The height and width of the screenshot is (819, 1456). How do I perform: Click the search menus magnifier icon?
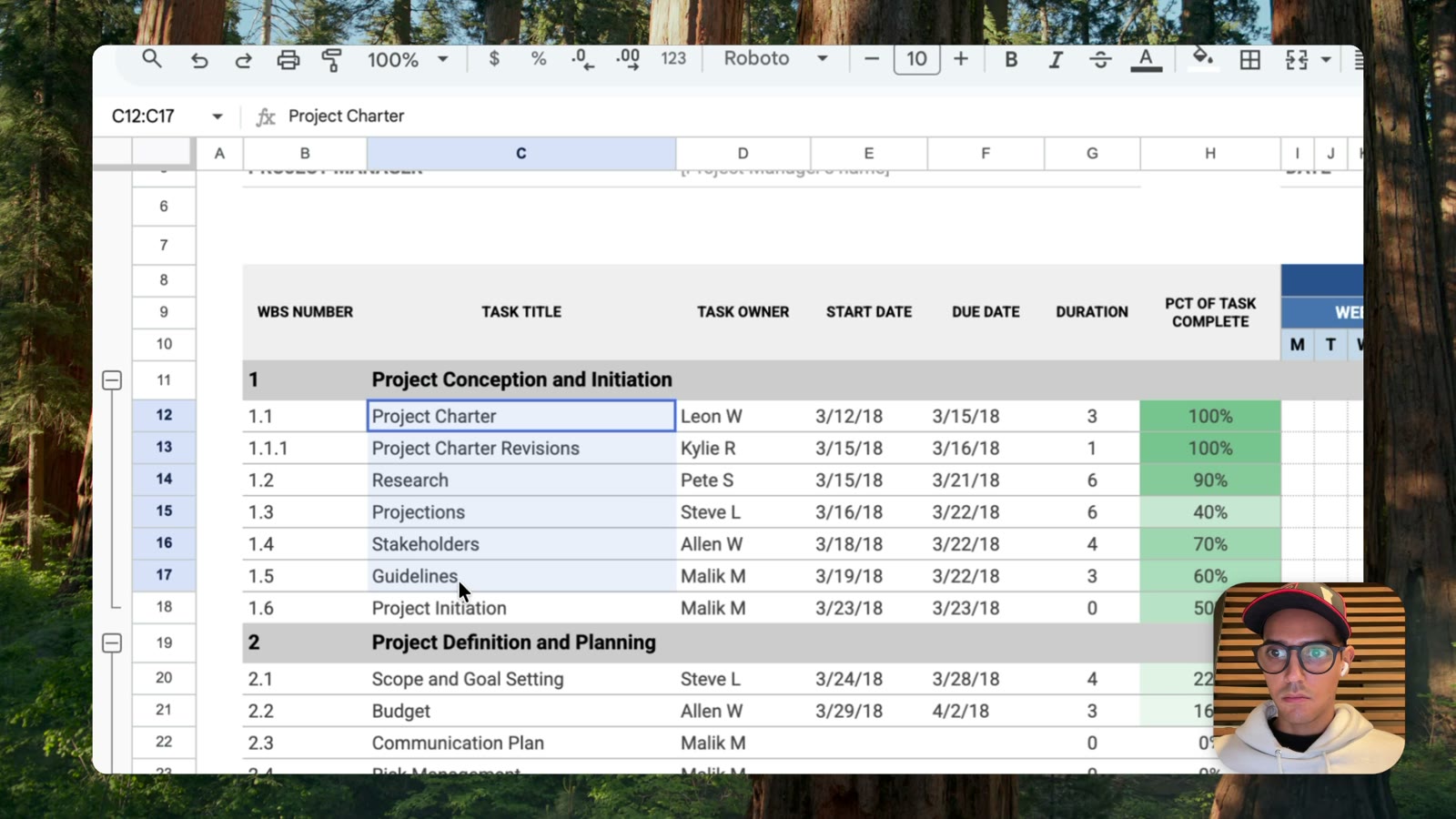pos(152,59)
